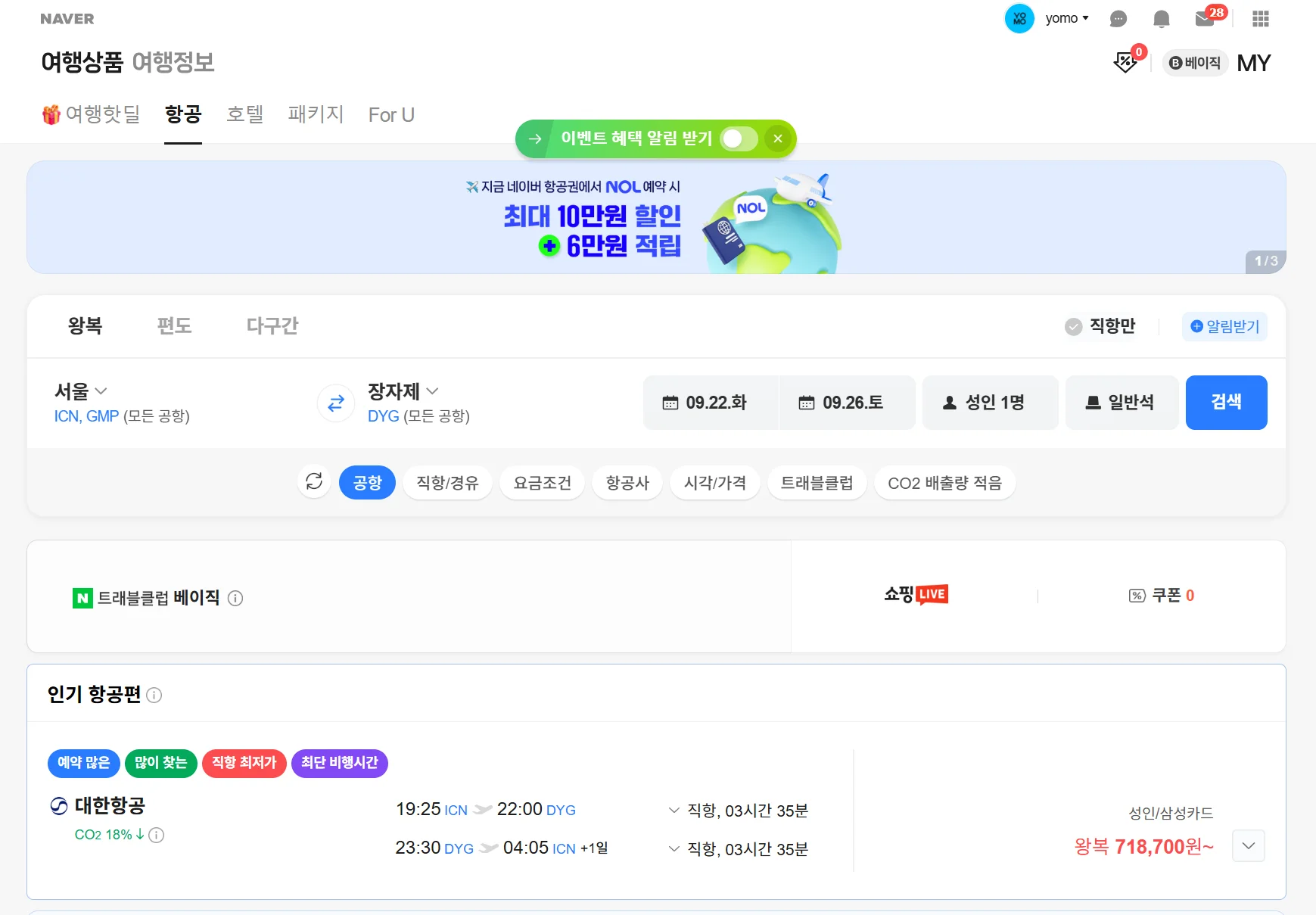The image size is (1316, 915).
Task: Show info about 인기 항공편
Action: [154, 695]
